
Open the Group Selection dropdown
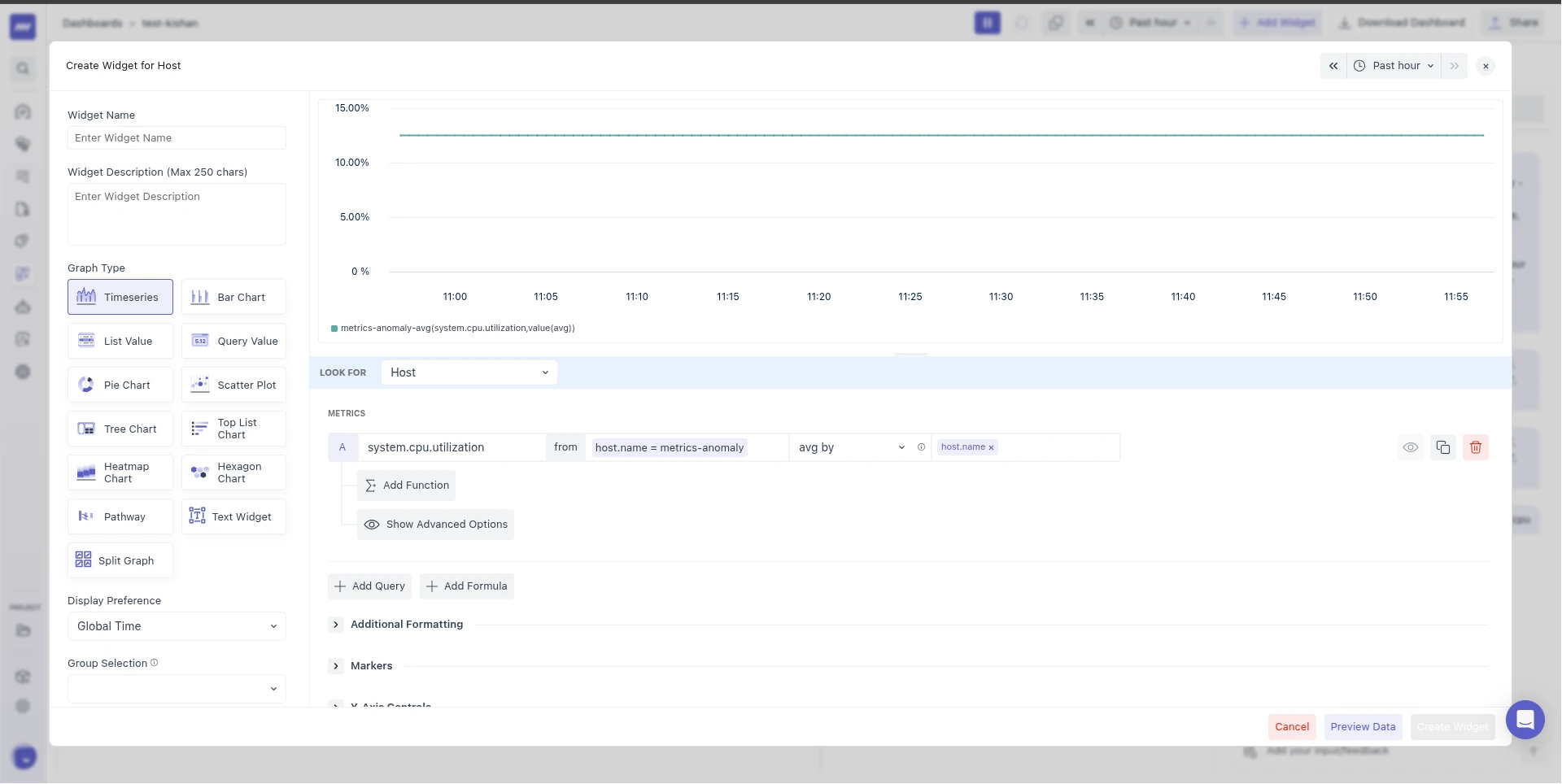tap(177, 689)
